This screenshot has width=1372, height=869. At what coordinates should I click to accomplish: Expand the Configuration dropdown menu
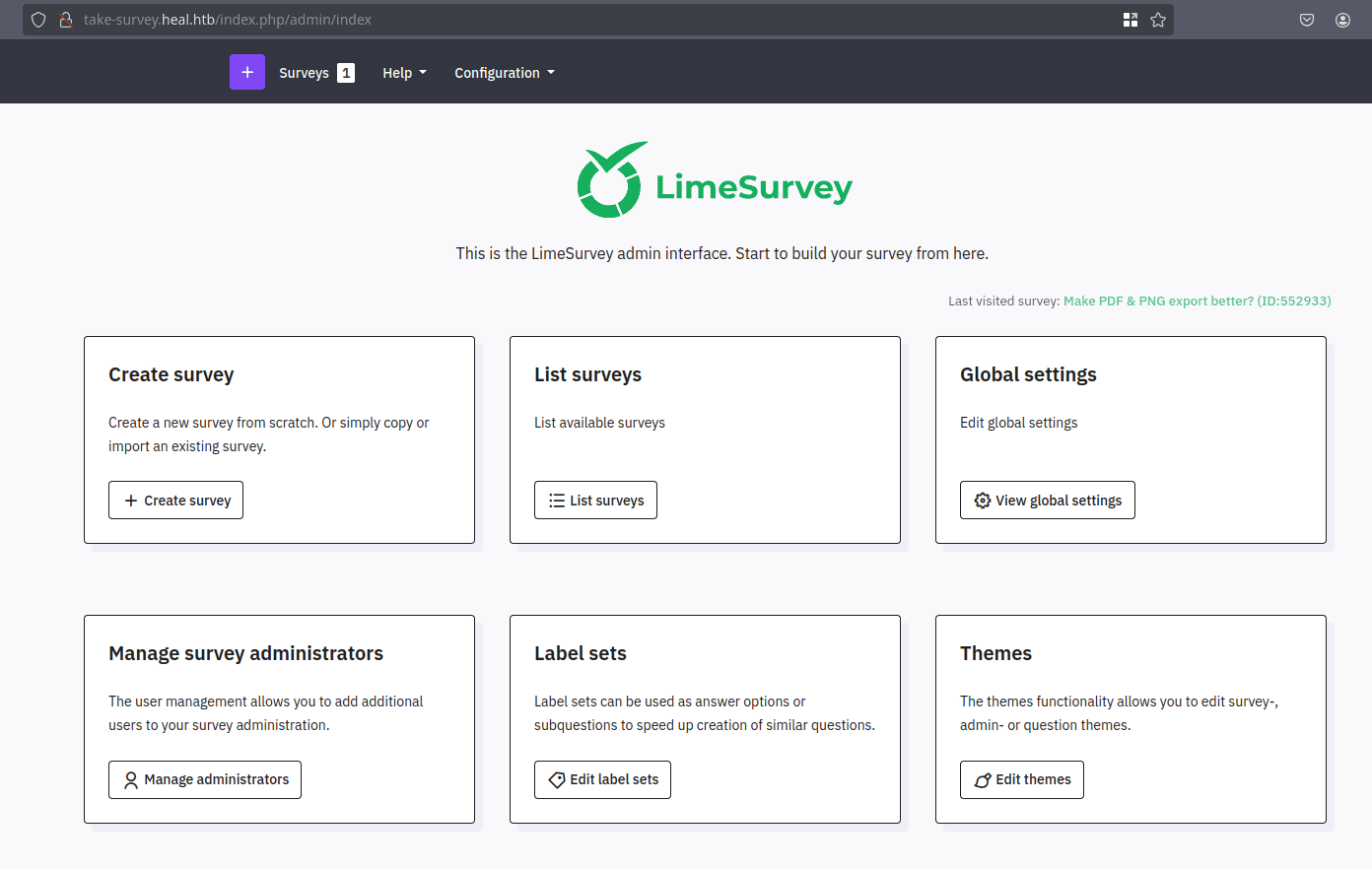click(x=504, y=73)
